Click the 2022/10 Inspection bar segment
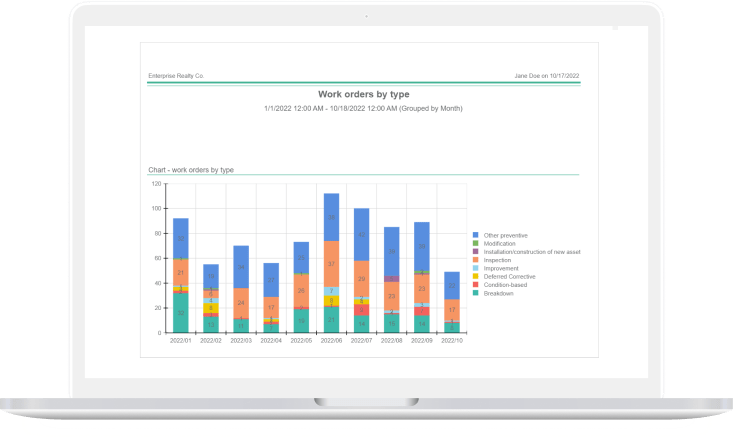The width and height of the screenshot is (733, 438). pyautogui.click(x=451, y=310)
